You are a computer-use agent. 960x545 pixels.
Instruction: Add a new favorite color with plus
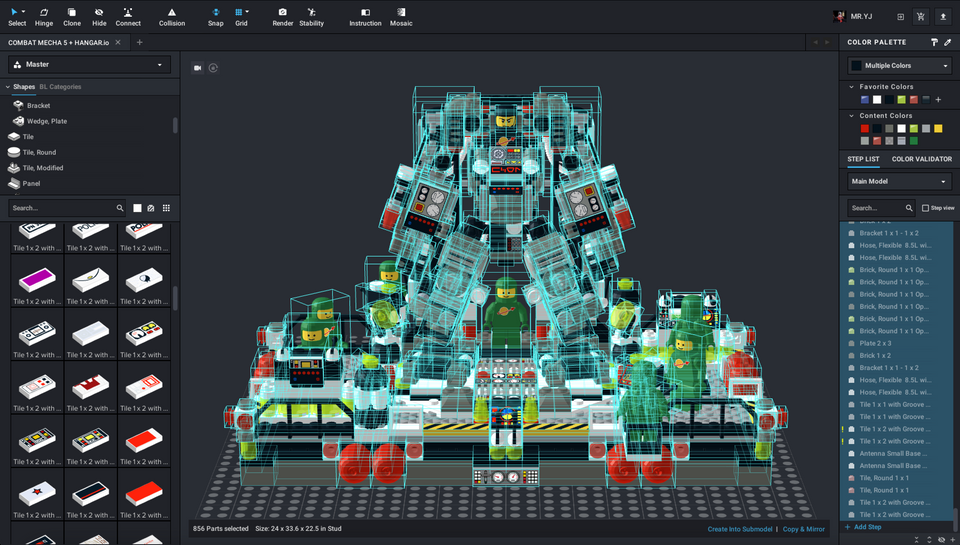(938, 100)
